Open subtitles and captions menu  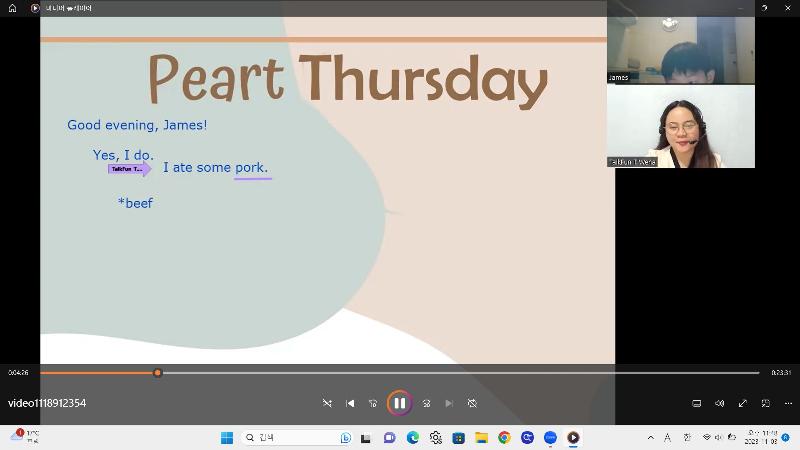click(x=697, y=403)
